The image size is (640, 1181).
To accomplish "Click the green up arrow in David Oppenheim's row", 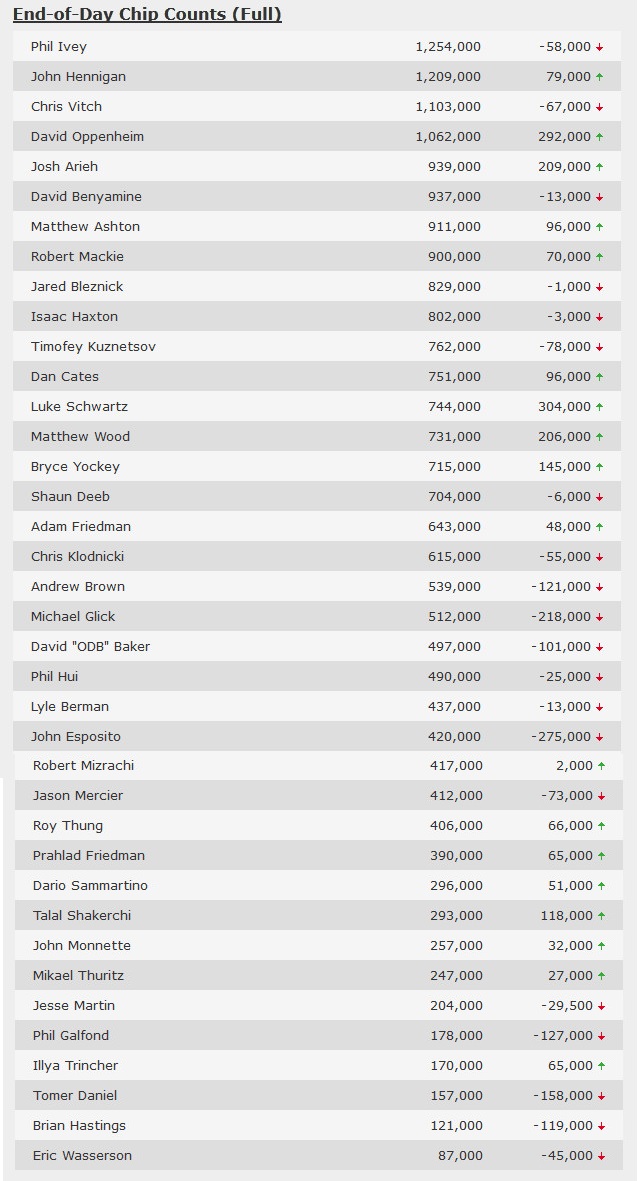I will coord(599,137).
